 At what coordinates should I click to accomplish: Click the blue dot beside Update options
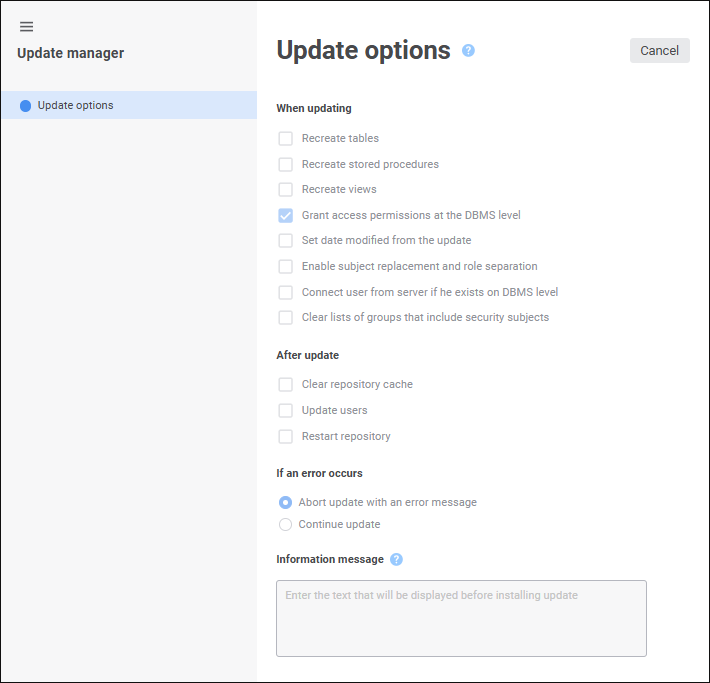(x=26, y=106)
